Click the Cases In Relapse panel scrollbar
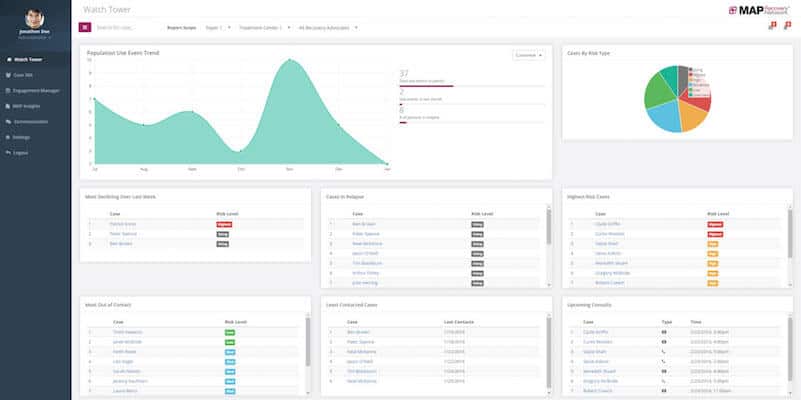801x400 pixels. pos(549,227)
